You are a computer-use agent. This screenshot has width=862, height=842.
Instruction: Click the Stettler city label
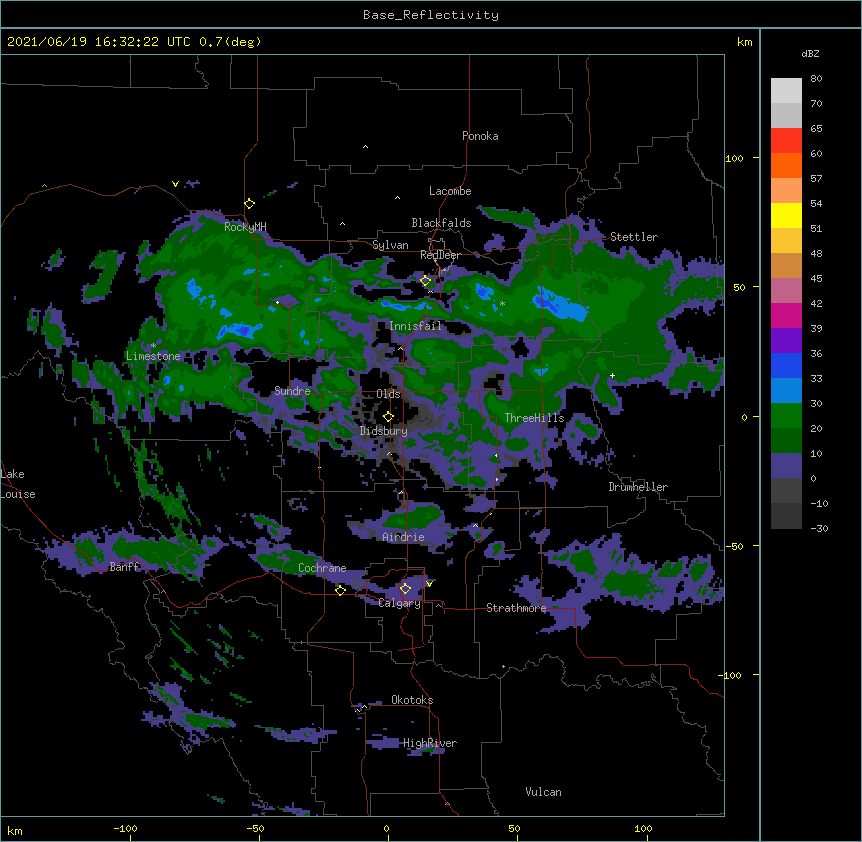[634, 237]
